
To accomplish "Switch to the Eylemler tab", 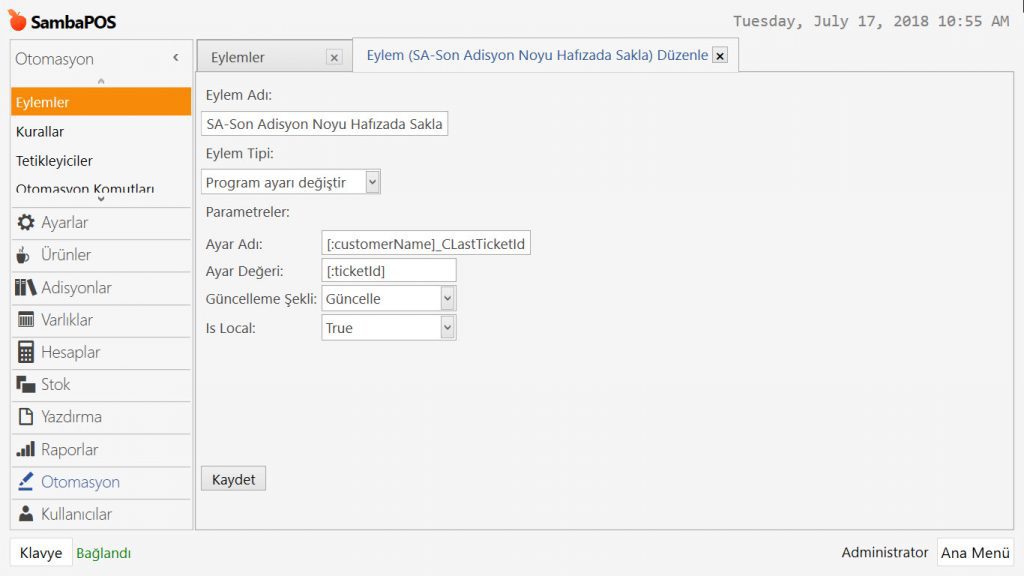I will [238, 58].
